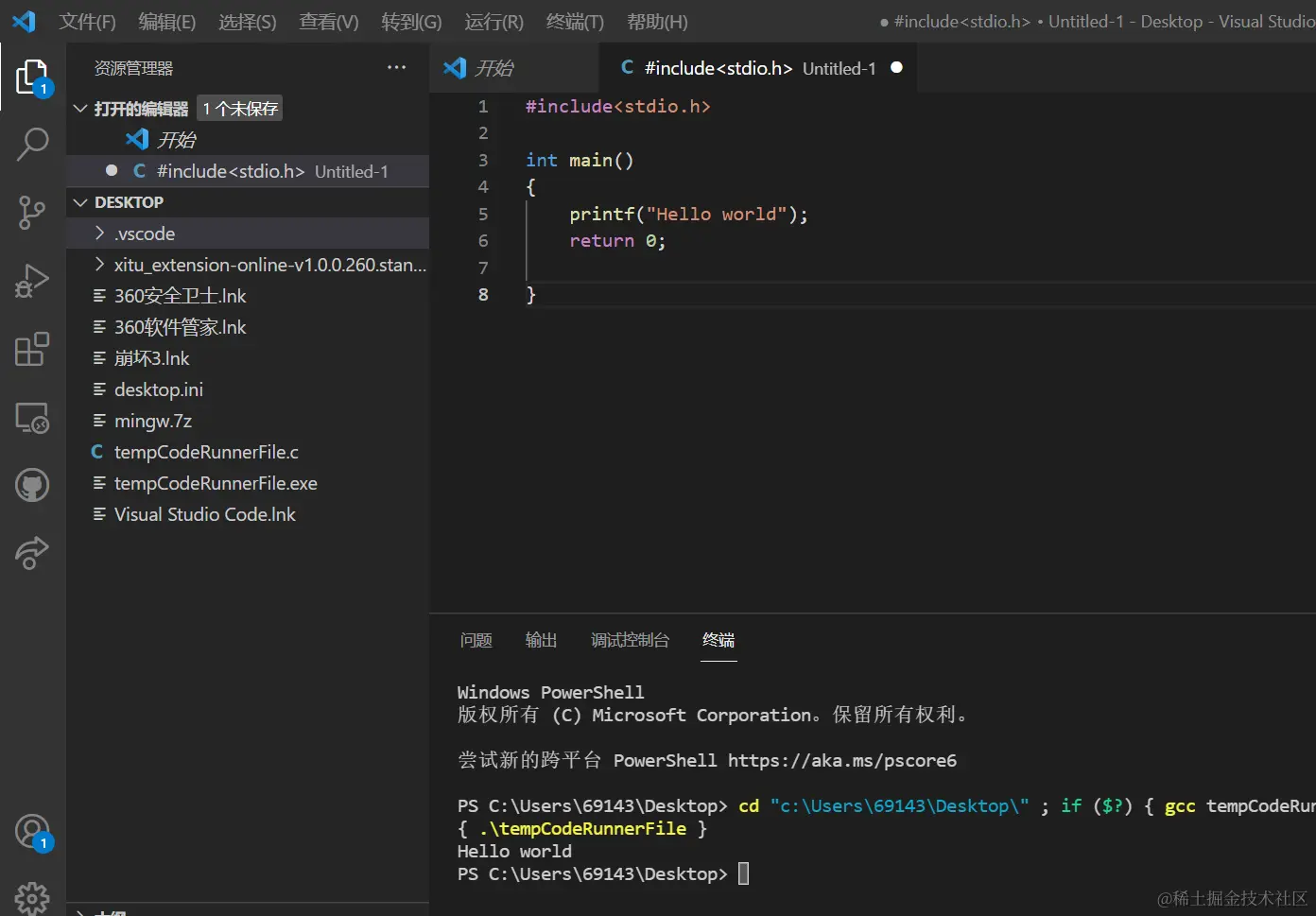The height and width of the screenshot is (916, 1316).
Task: Click the Live Share arrow icon
Action: pos(32,553)
